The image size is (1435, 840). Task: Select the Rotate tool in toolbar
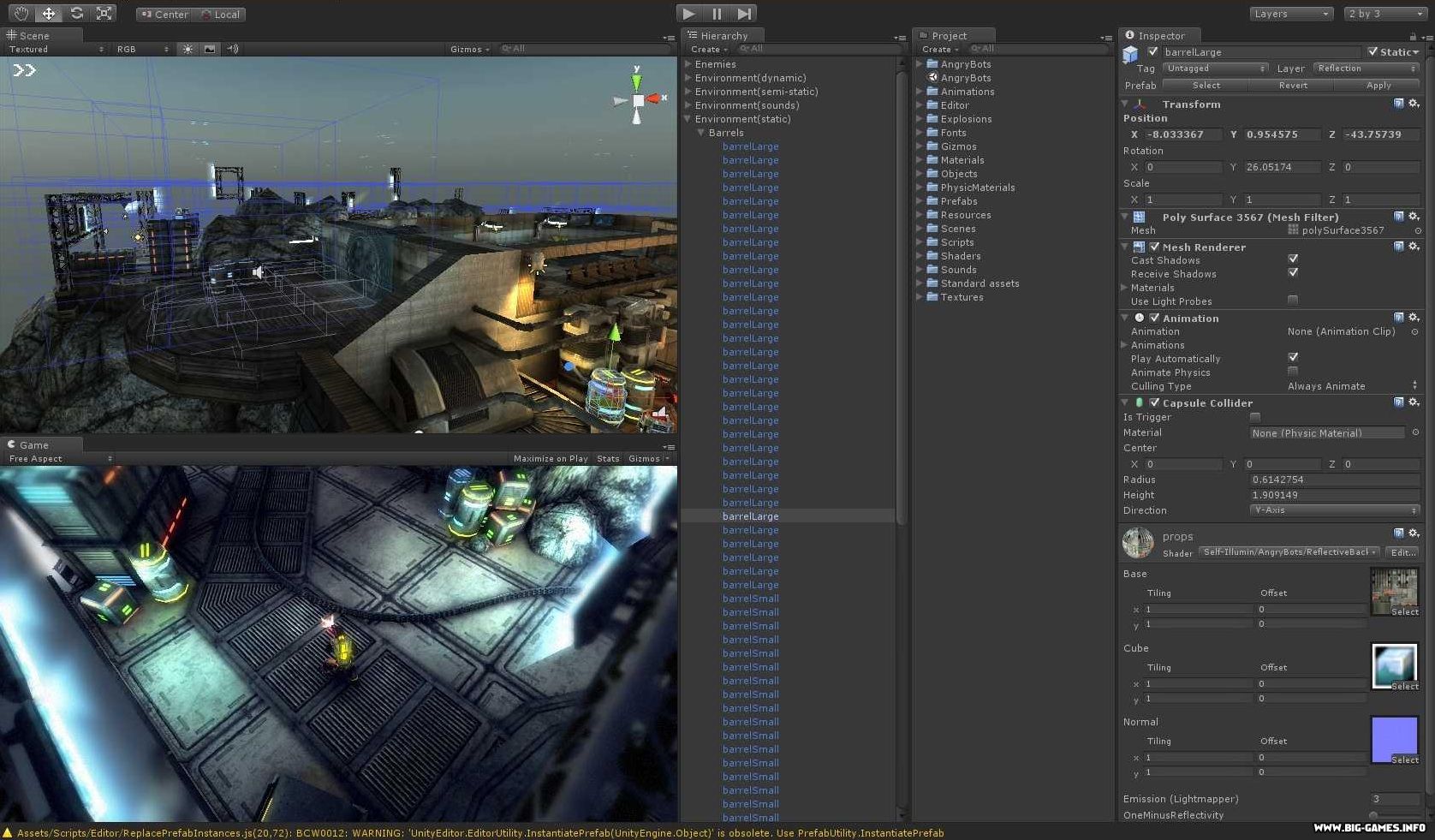[77, 14]
